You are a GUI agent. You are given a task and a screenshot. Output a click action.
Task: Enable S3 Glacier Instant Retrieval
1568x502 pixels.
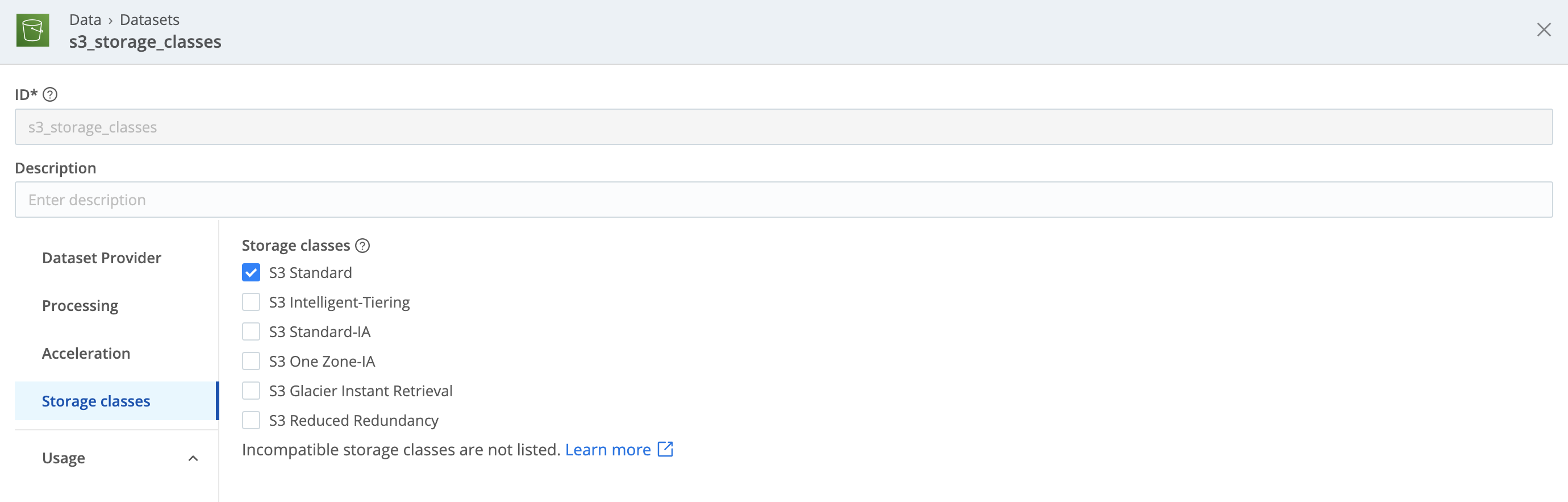251,390
